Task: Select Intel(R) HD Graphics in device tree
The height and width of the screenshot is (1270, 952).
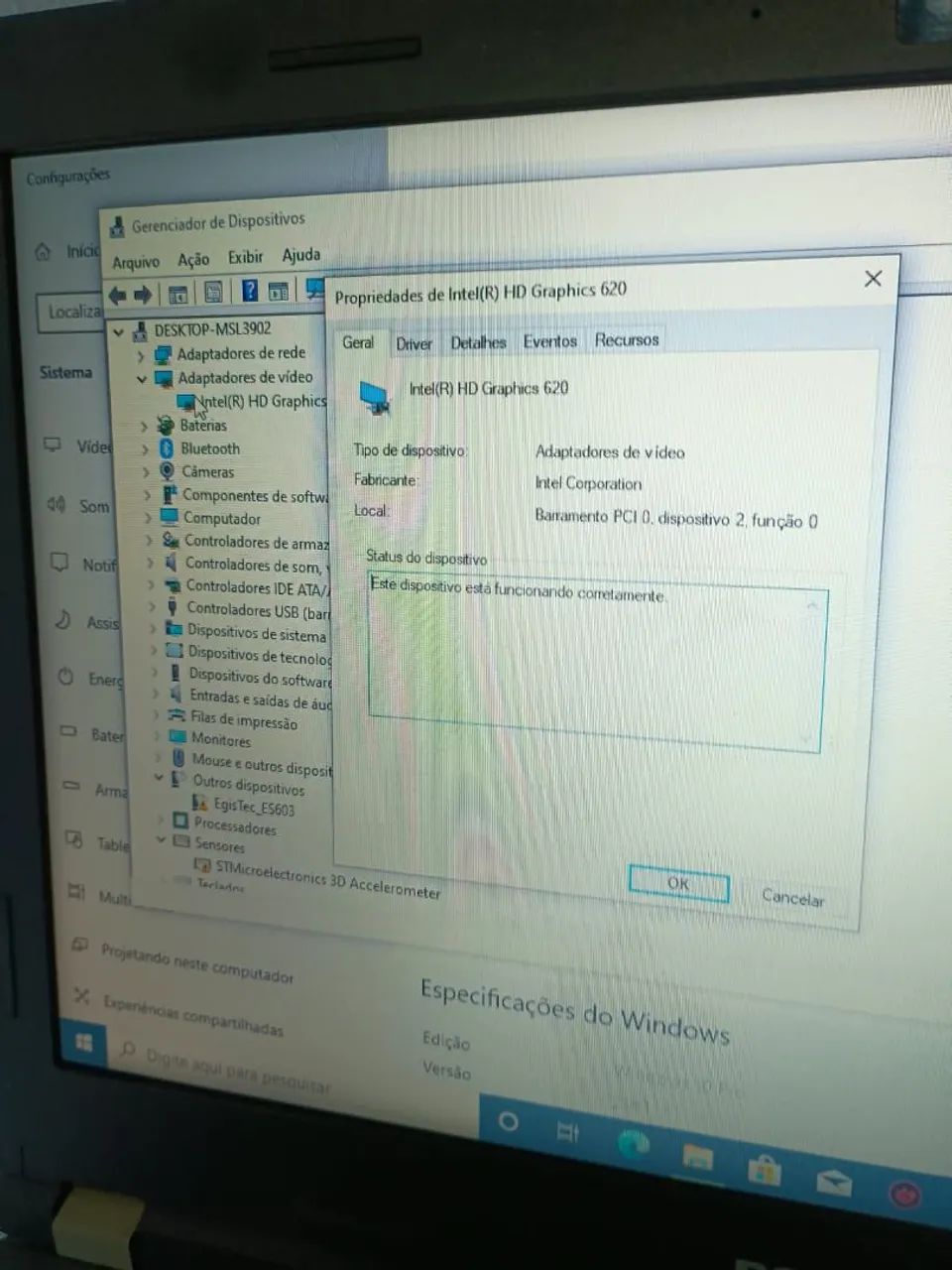Action: (262, 401)
